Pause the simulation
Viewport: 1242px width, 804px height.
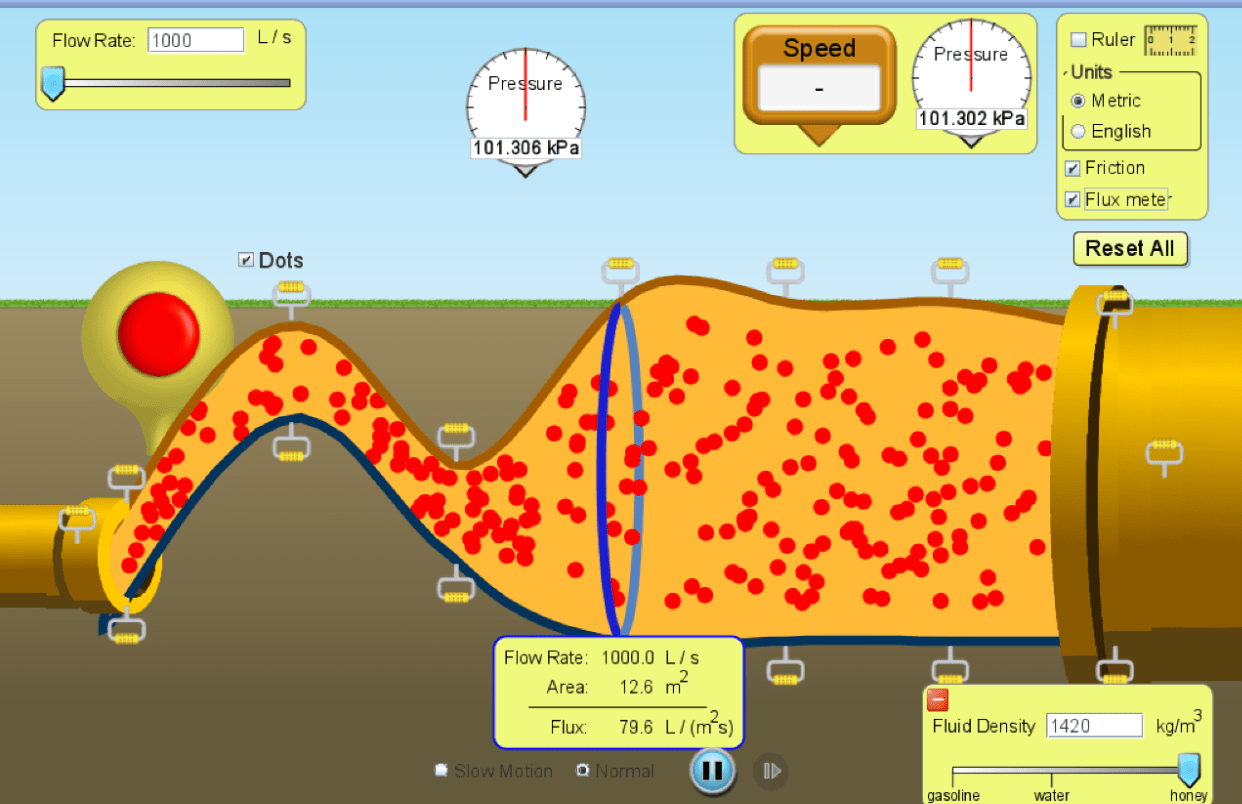712,770
